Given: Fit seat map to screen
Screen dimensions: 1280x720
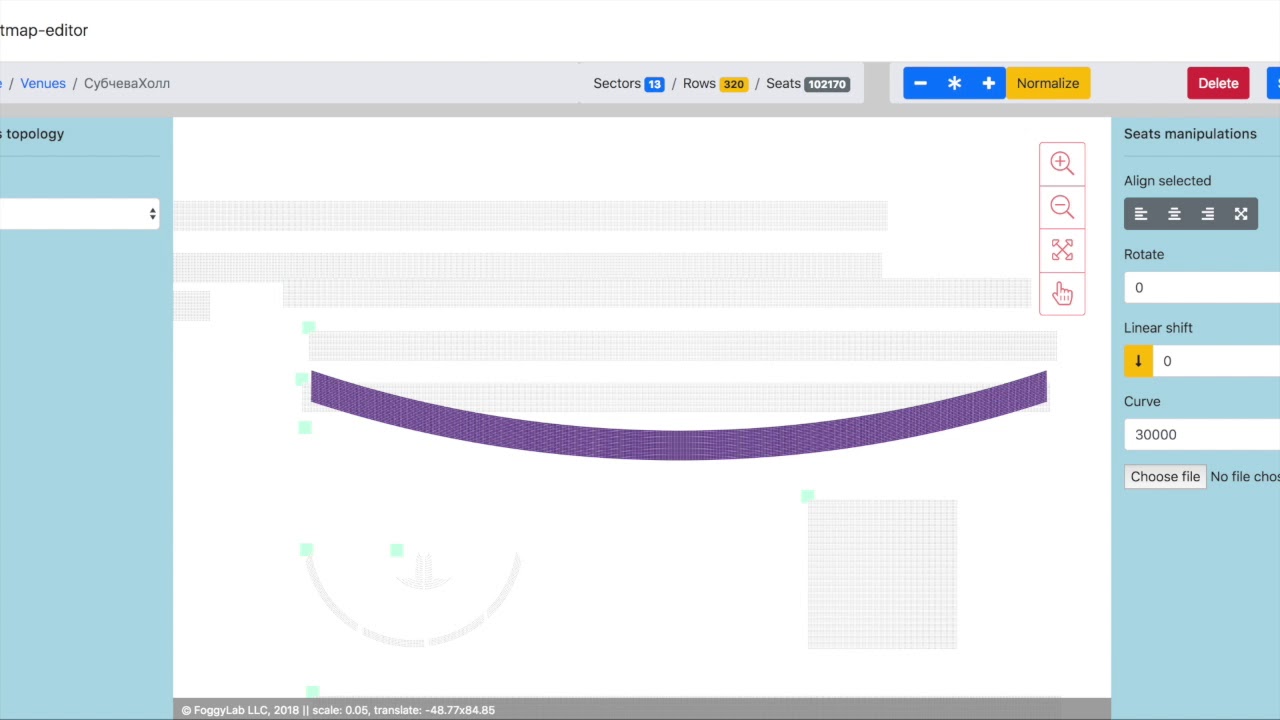Looking at the screenshot, I should pyautogui.click(x=1062, y=250).
